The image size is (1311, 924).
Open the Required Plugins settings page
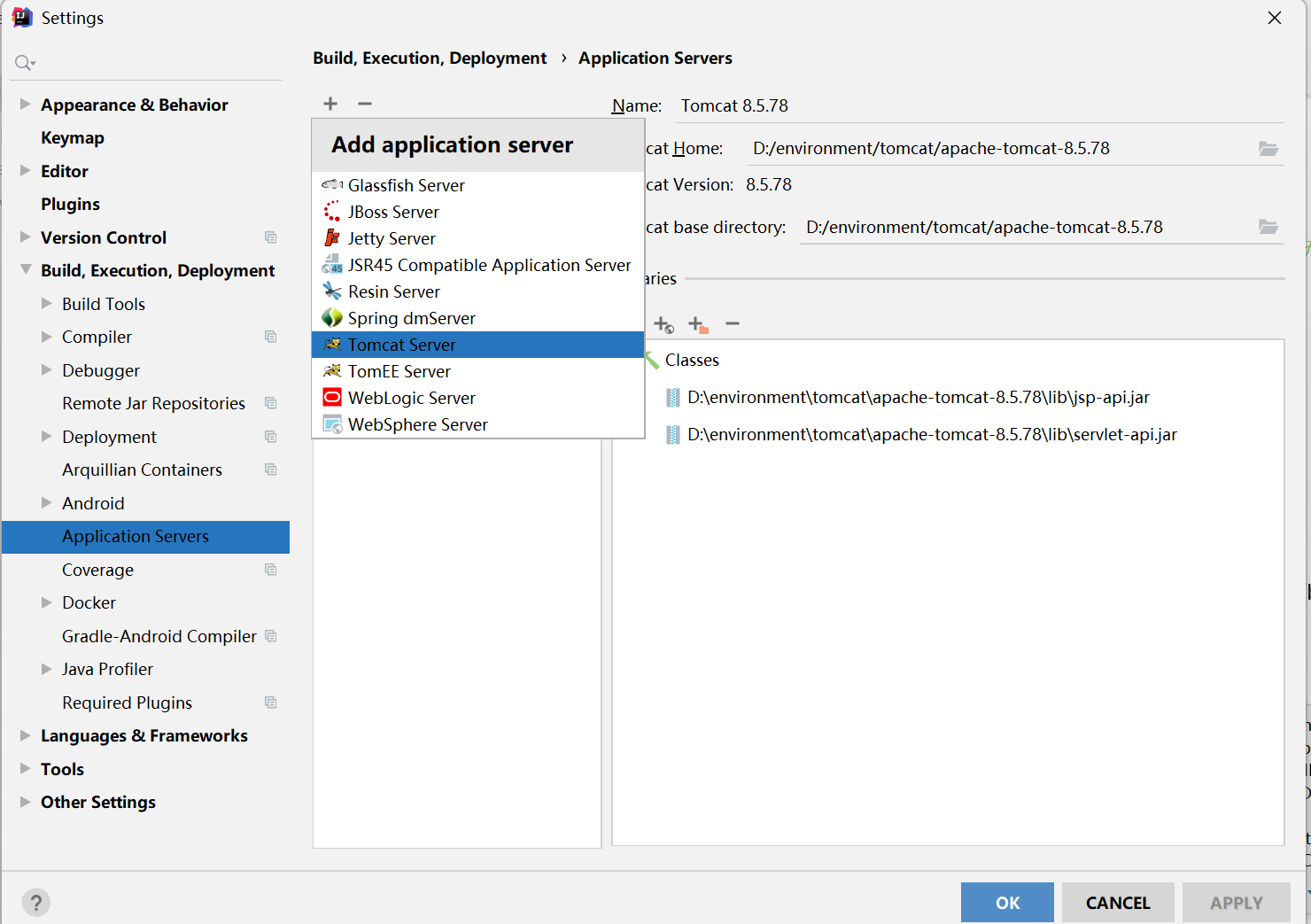127,703
